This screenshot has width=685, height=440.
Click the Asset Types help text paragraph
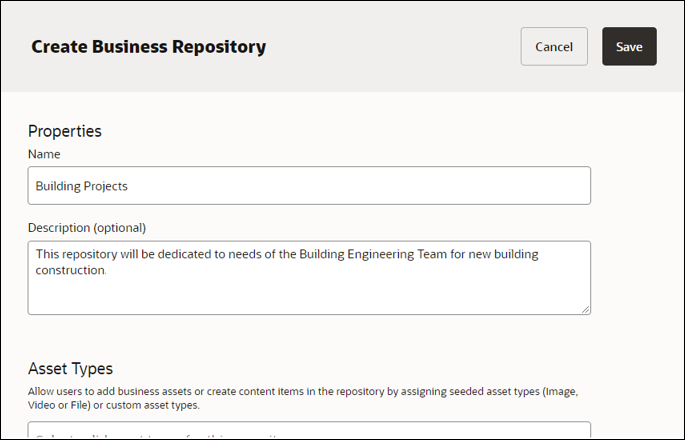303,398
